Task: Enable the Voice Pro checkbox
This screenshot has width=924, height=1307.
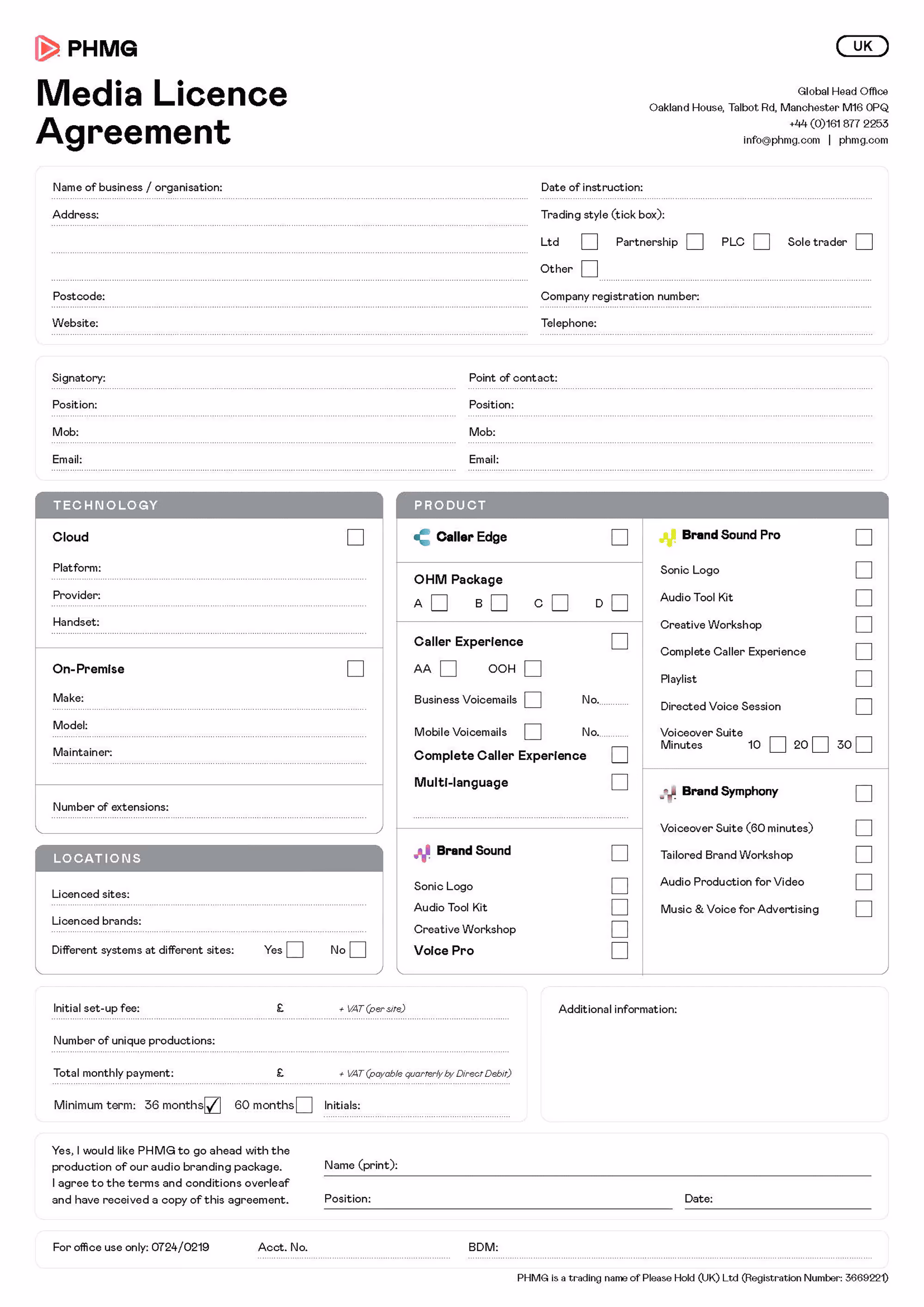Action: (x=619, y=950)
